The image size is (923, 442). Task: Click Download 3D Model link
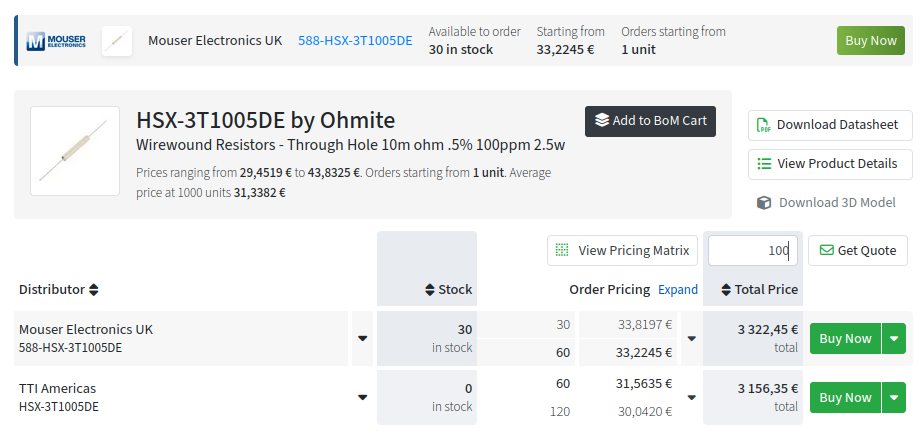pyautogui.click(x=826, y=202)
